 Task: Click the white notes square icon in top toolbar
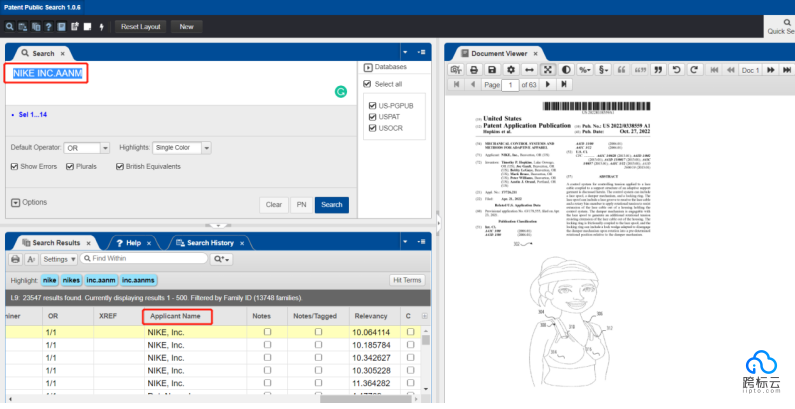click(87, 27)
